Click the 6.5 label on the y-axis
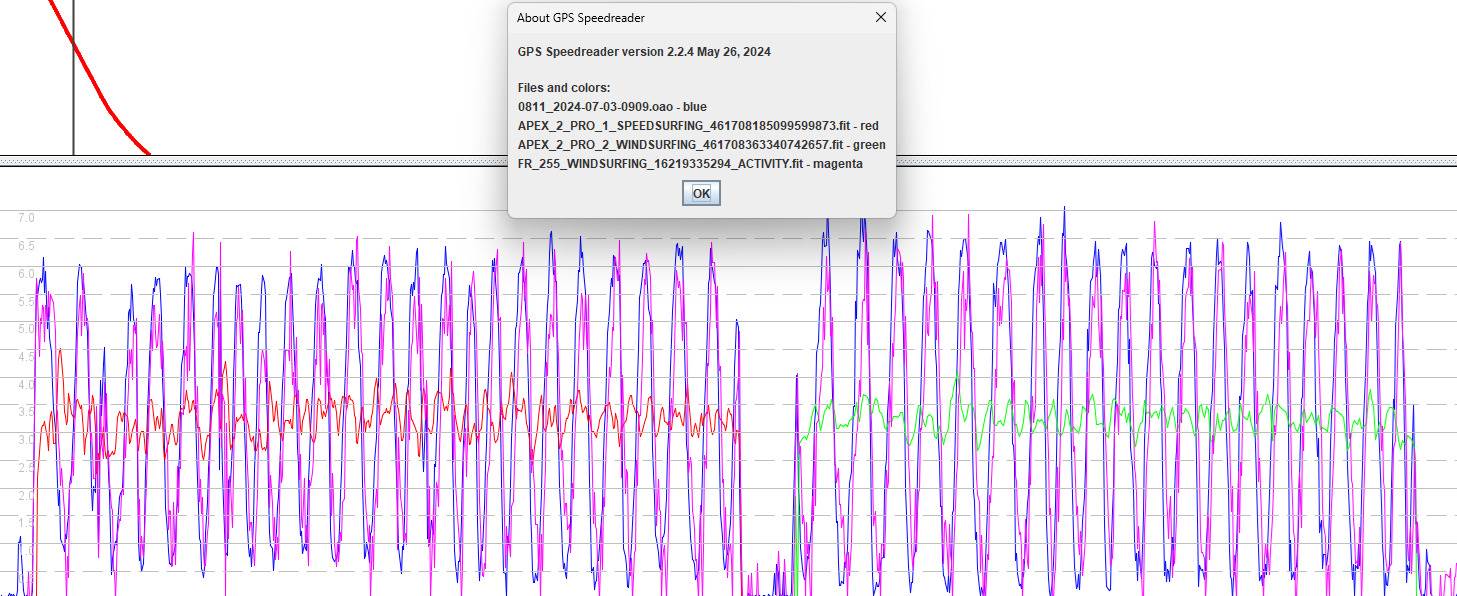Screen dimensions: 1457x596 coord(26,245)
